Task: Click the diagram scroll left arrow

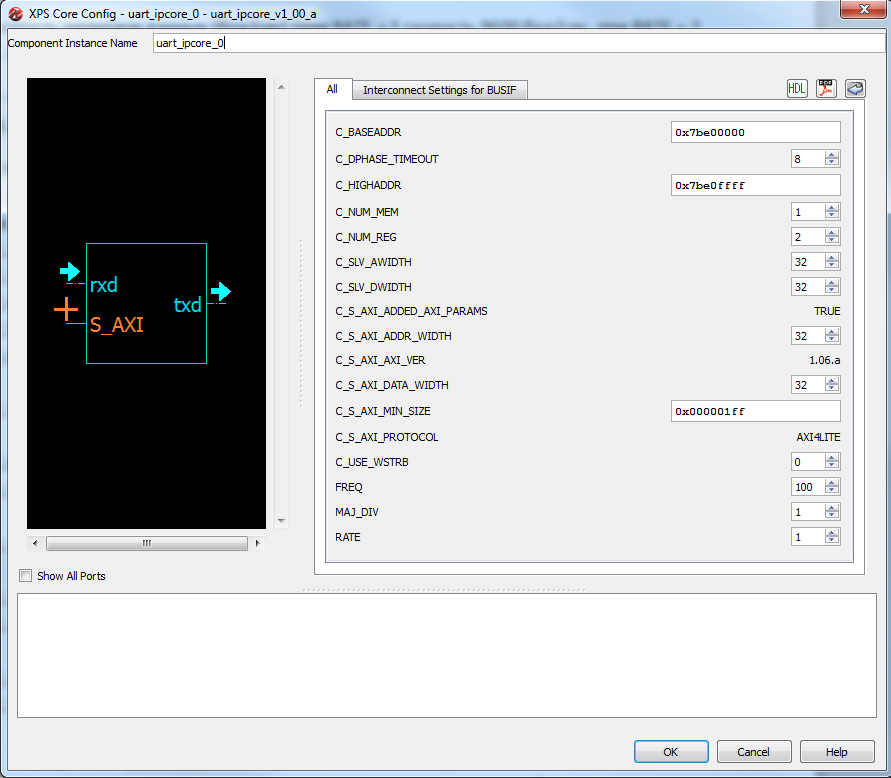Action: tap(35, 543)
